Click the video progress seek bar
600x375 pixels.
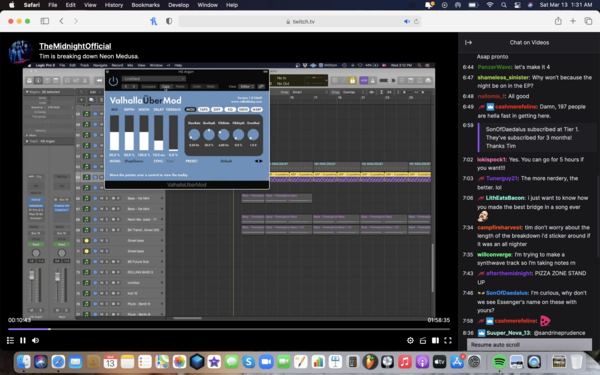coord(229,329)
